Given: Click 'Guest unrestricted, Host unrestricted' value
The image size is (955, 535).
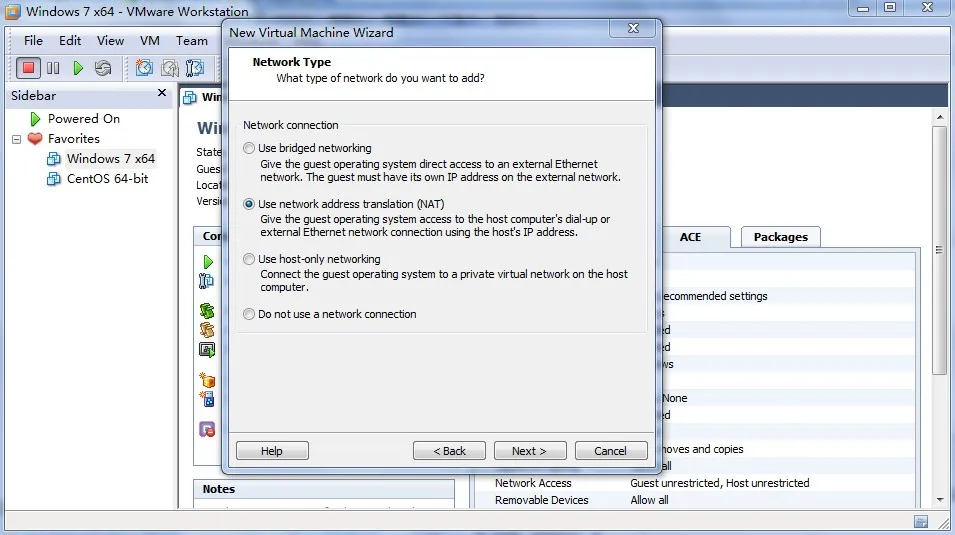Looking at the screenshot, I should tap(720, 483).
